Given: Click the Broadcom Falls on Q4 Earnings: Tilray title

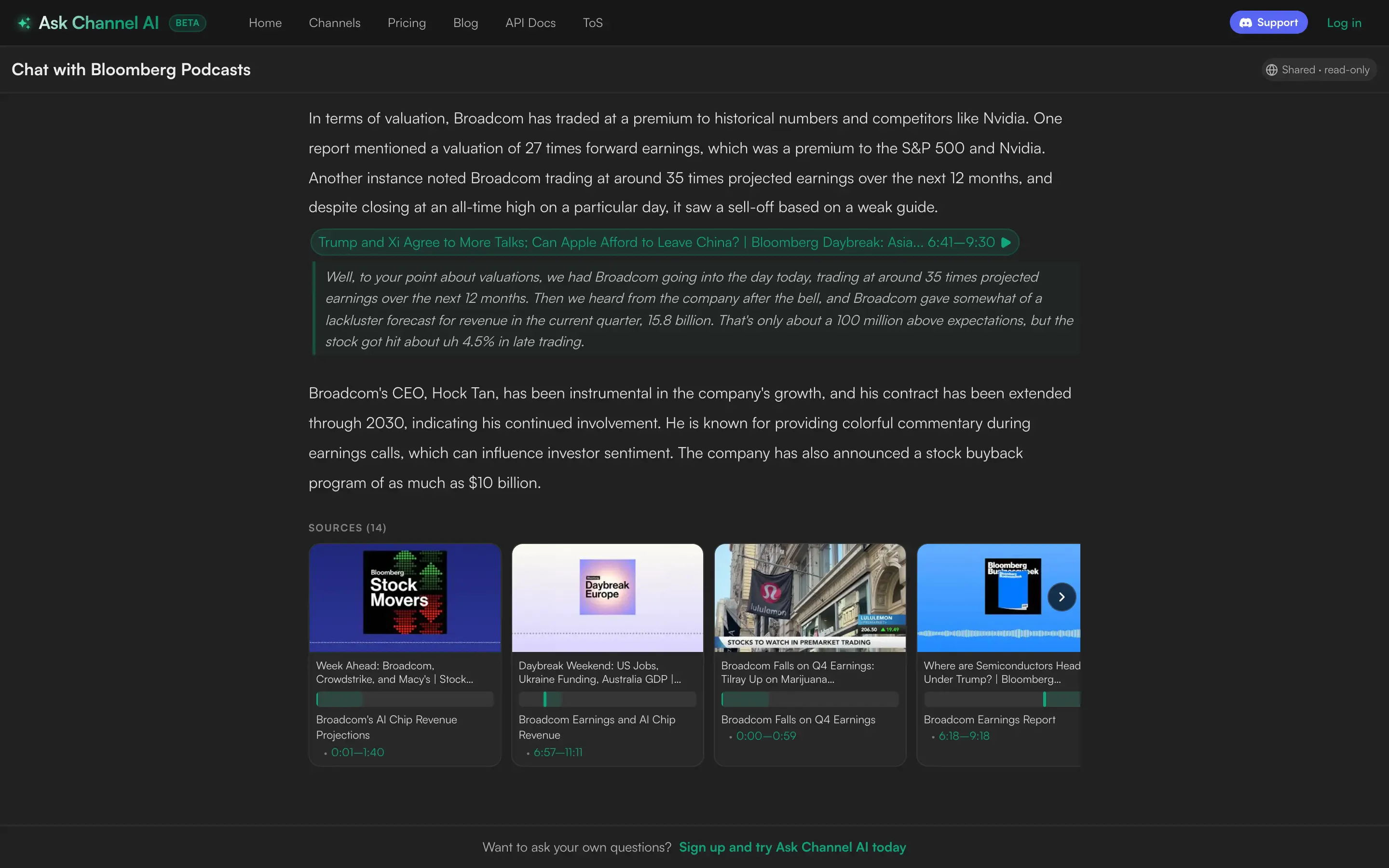Looking at the screenshot, I should [x=798, y=672].
